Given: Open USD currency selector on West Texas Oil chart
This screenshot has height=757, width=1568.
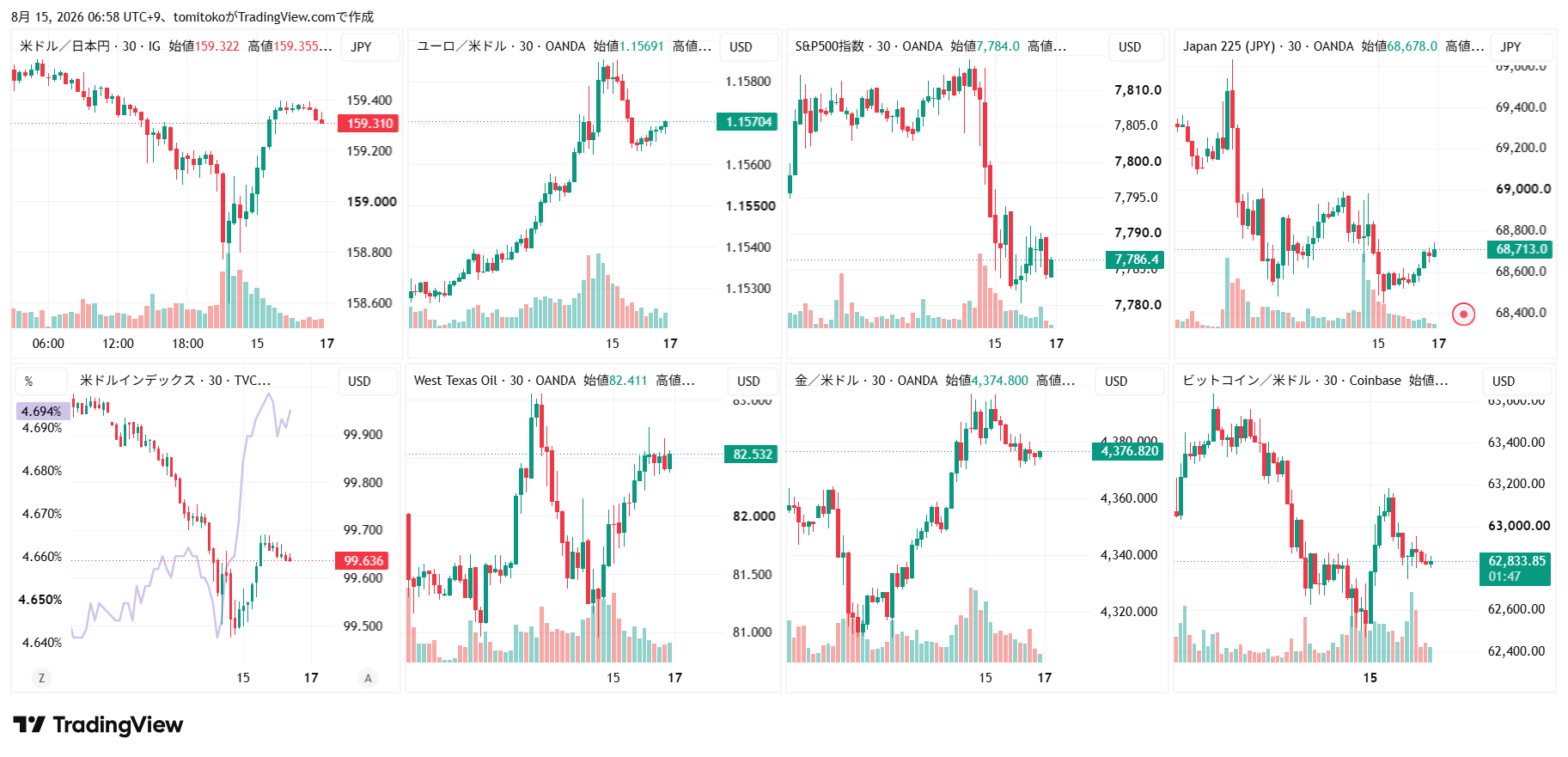Looking at the screenshot, I should tap(753, 382).
